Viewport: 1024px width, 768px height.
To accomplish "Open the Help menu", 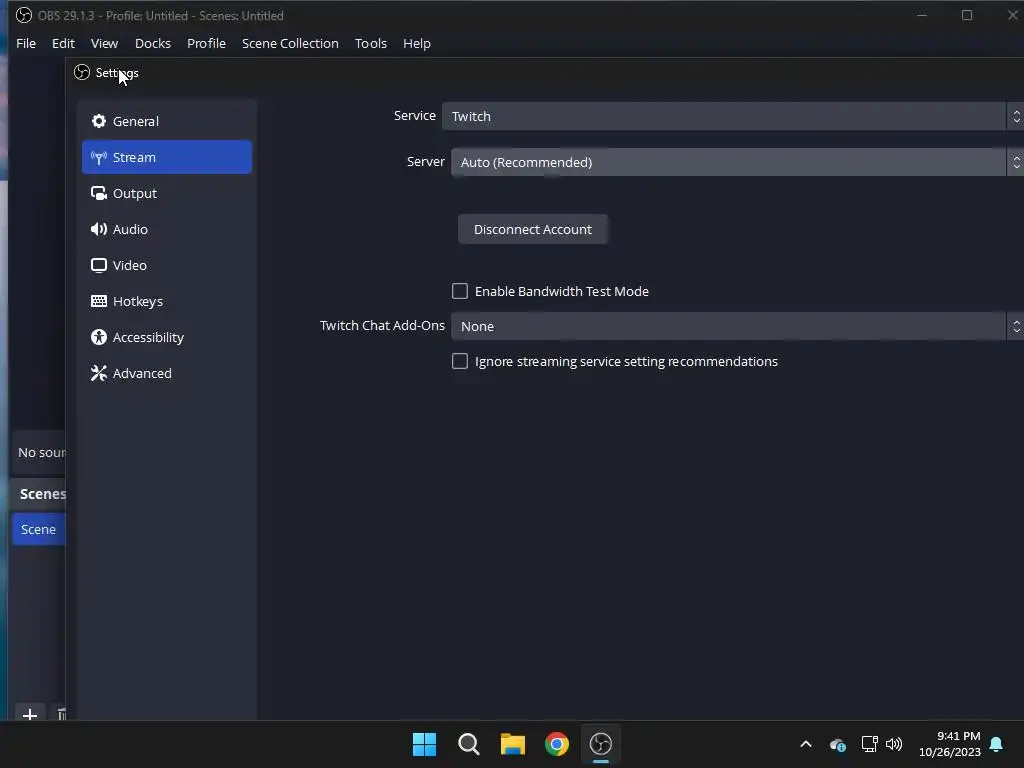I will coord(417,43).
